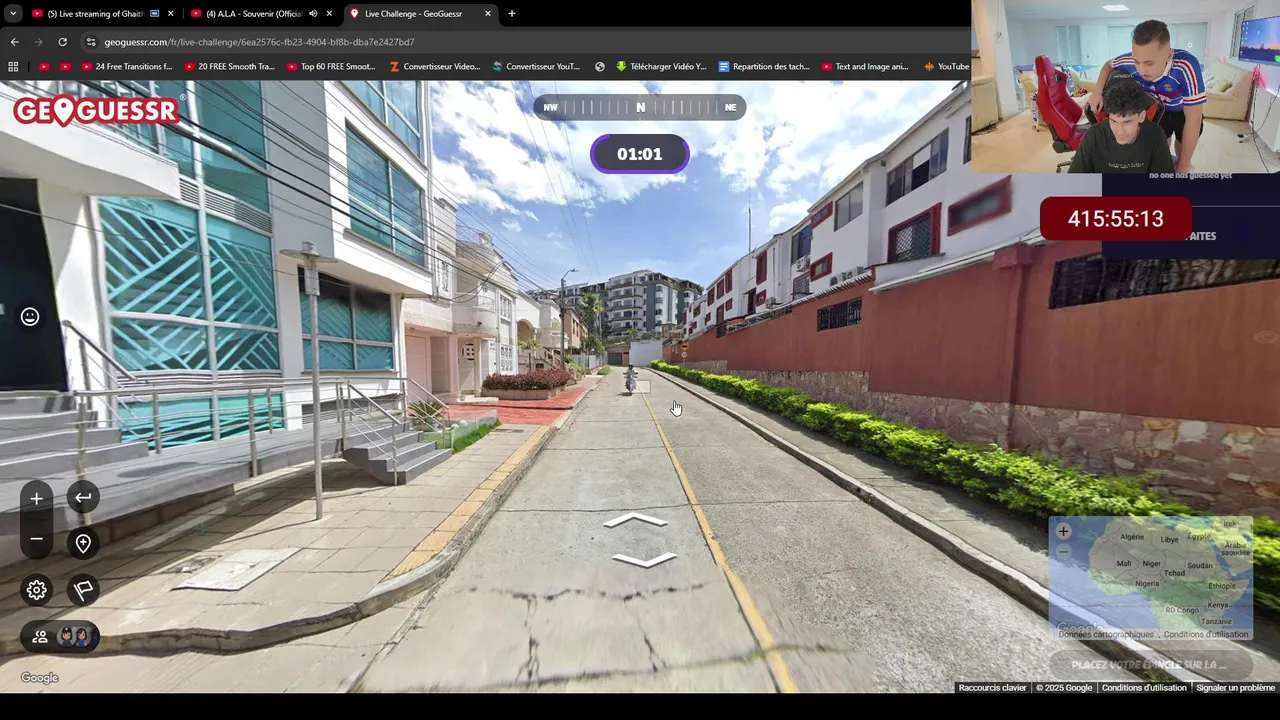Move backward using the lower street arrow
Screen dimensions: 1280x720
(643, 559)
